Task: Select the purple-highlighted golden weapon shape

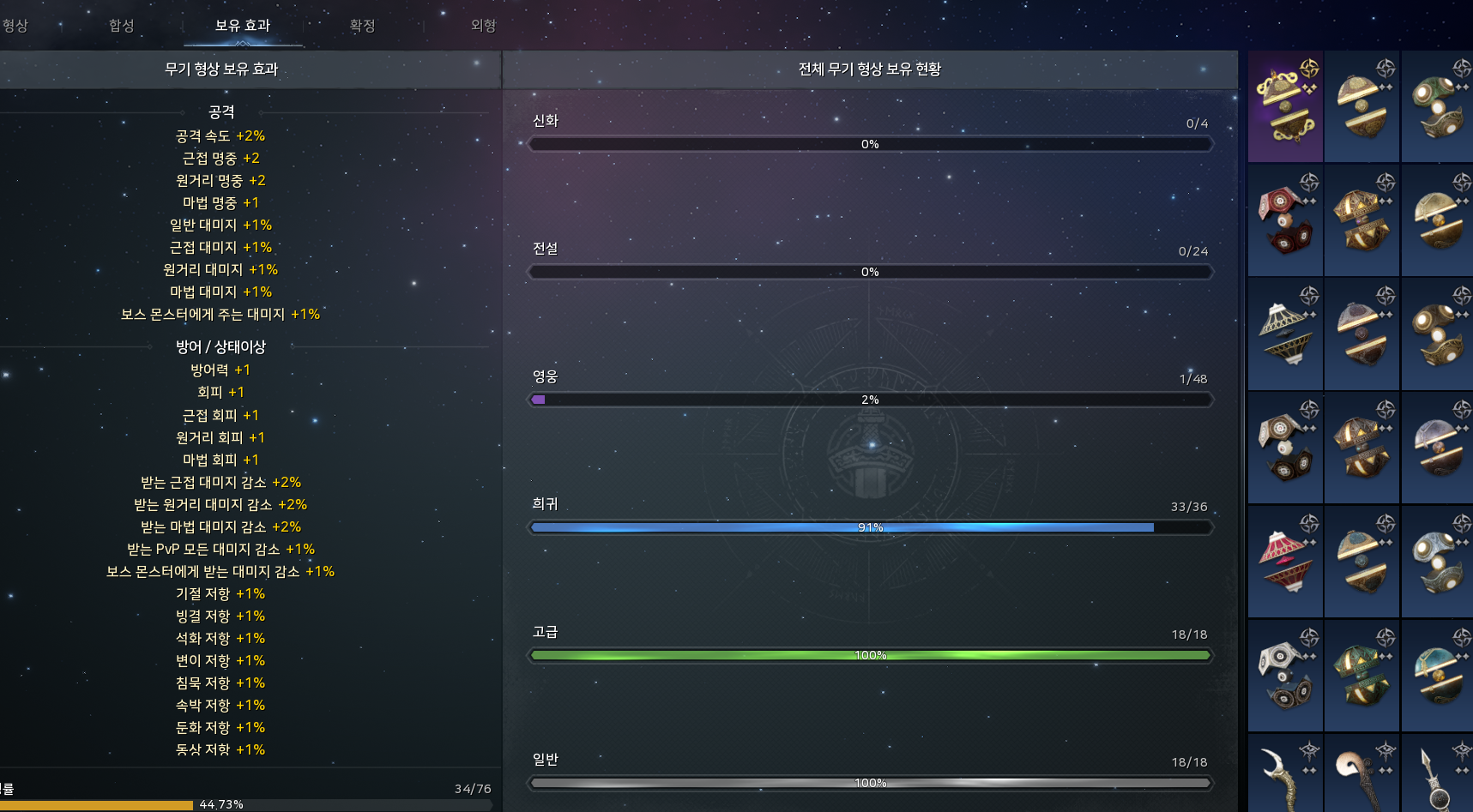Action: [1285, 105]
